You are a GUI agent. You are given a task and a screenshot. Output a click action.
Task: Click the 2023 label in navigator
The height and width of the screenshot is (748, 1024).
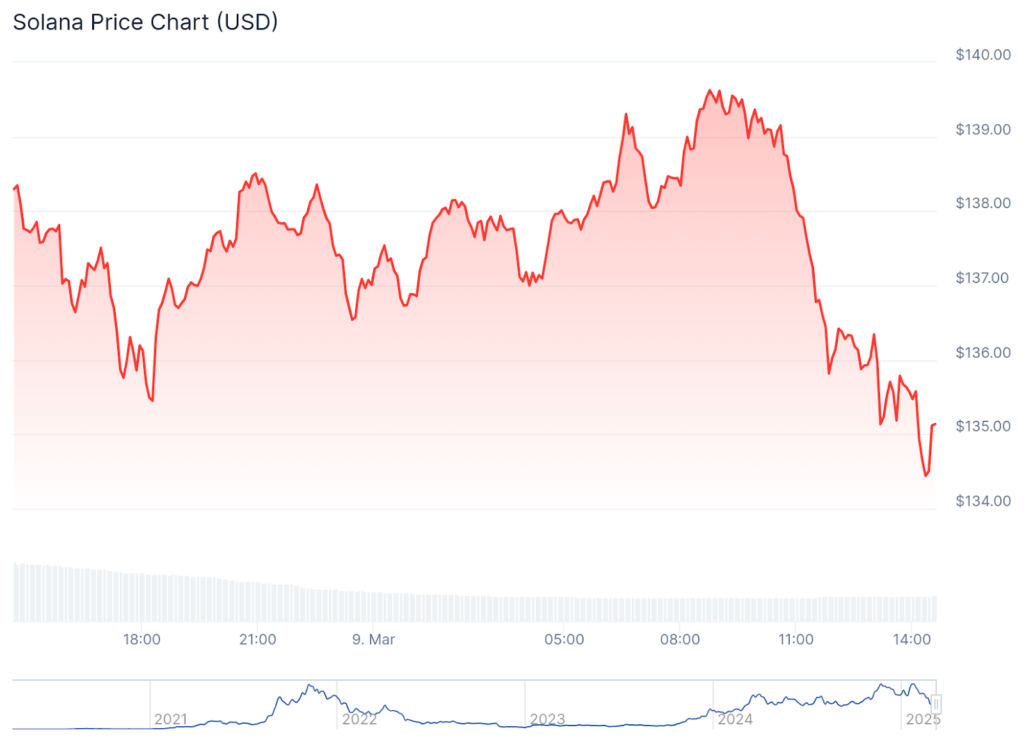click(546, 719)
